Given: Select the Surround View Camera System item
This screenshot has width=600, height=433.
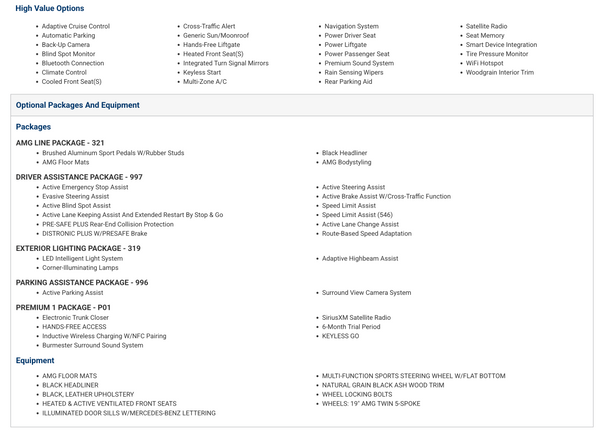Looking at the screenshot, I should click(x=366, y=293).
